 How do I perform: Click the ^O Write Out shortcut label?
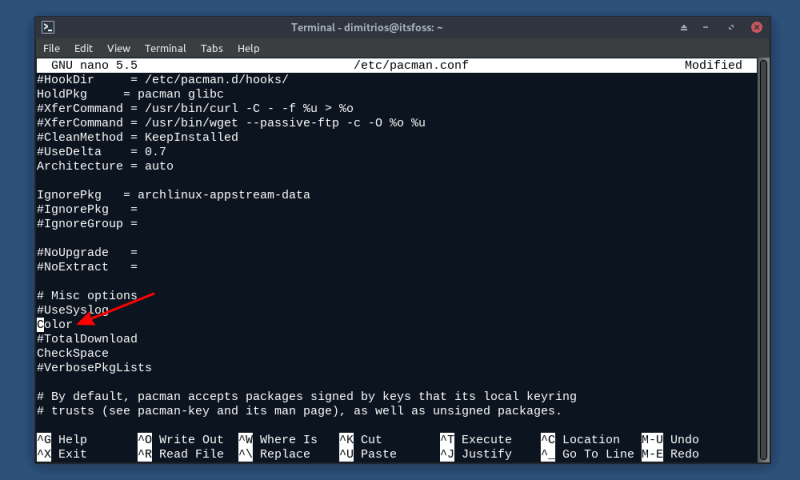180,440
